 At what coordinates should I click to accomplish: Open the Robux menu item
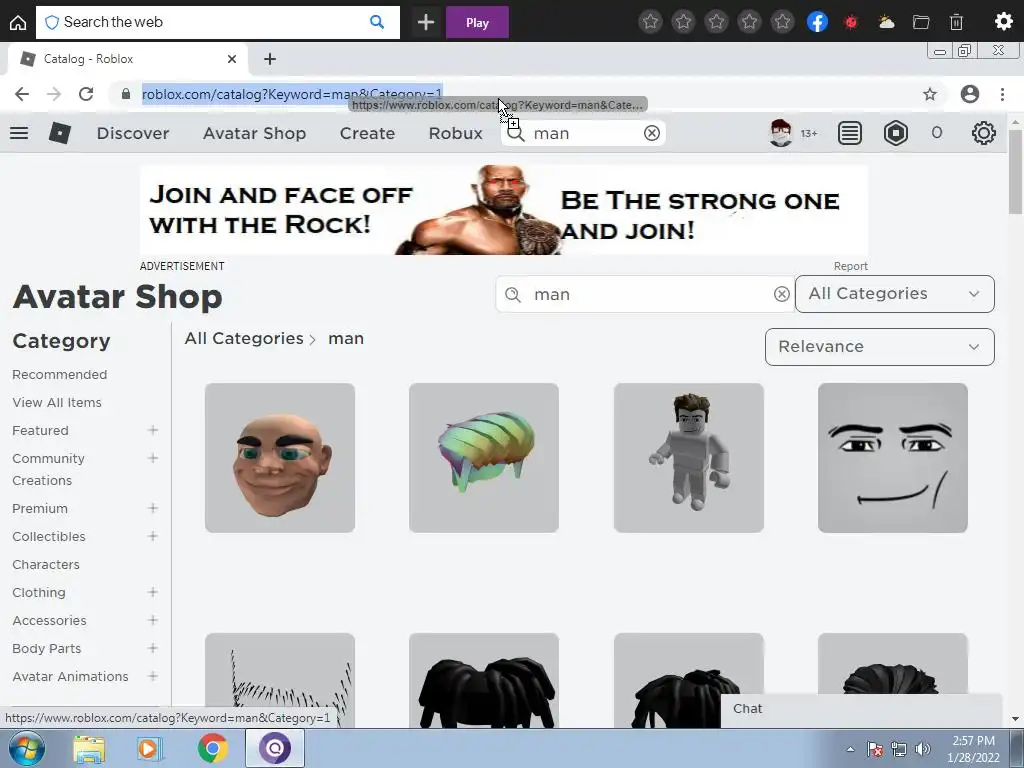(455, 133)
